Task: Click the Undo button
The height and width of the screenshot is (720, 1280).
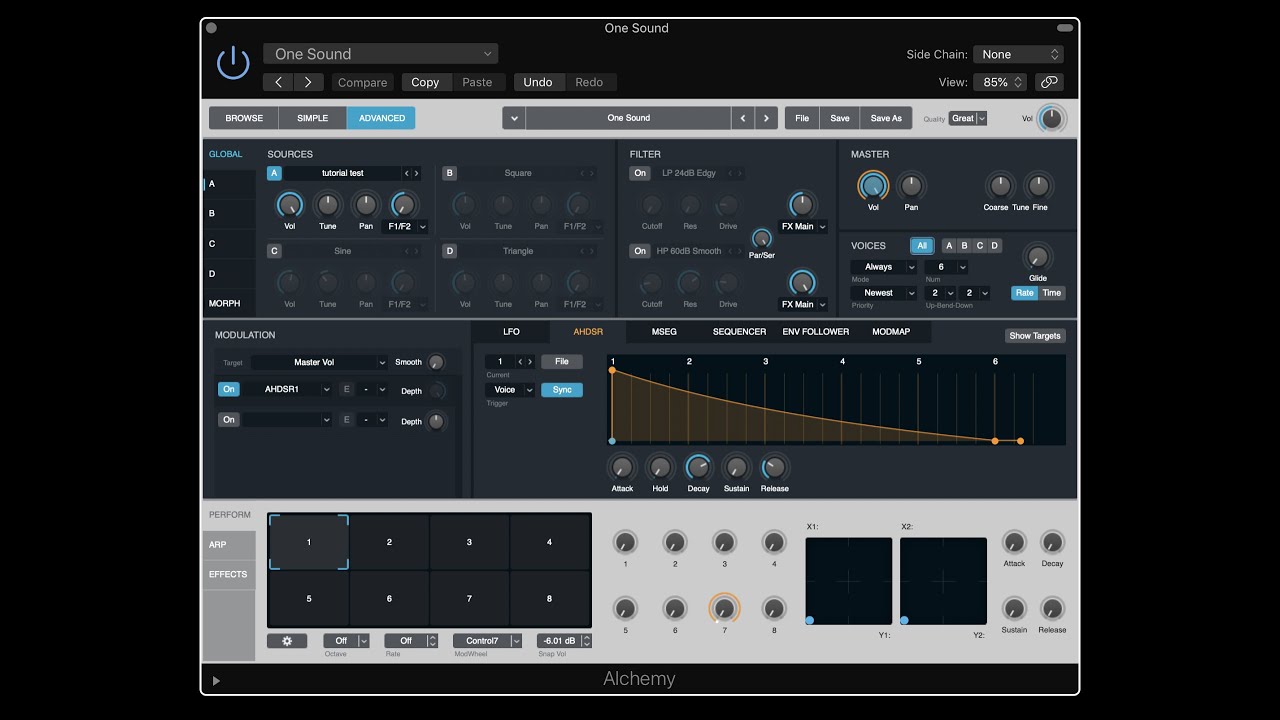Action: click(538, 82)
